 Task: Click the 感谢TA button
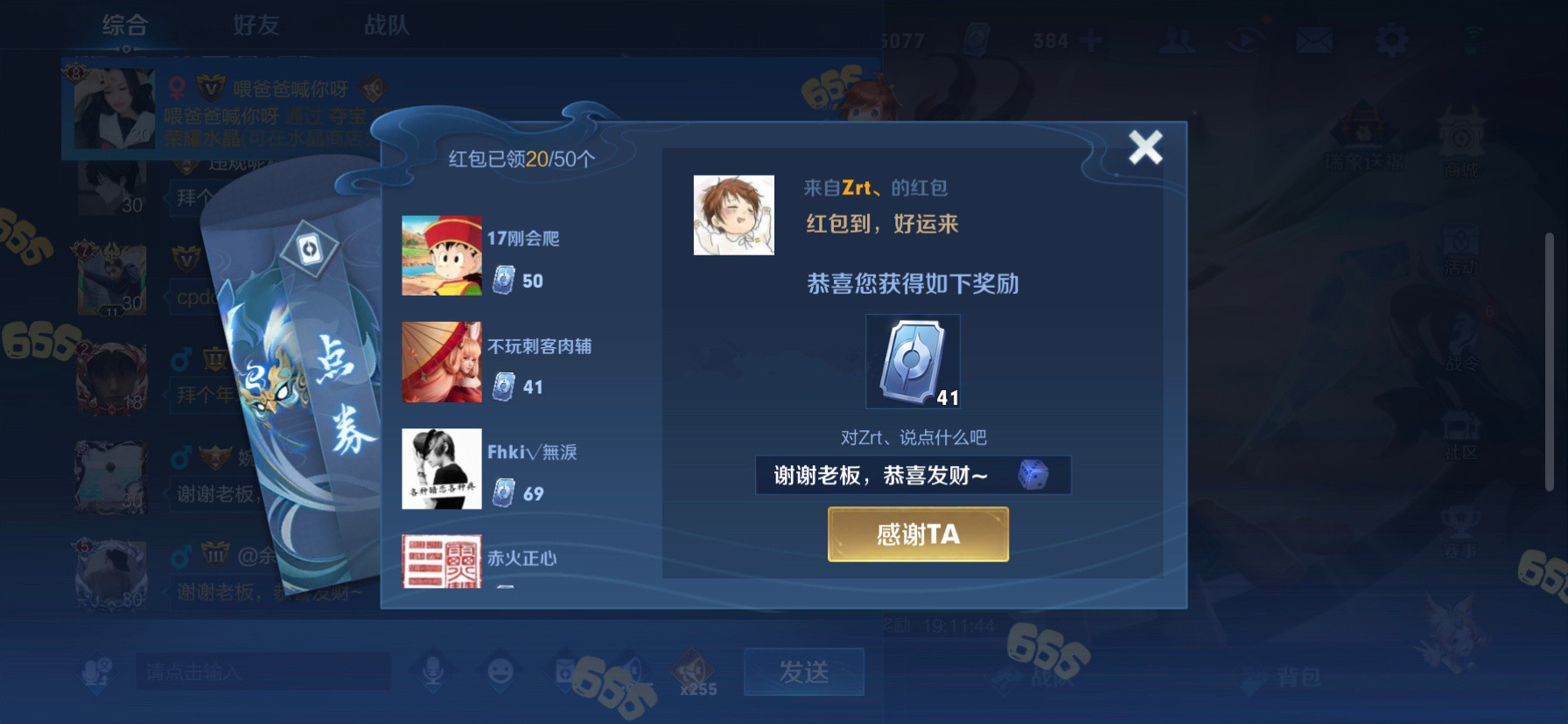coord(918,534)
